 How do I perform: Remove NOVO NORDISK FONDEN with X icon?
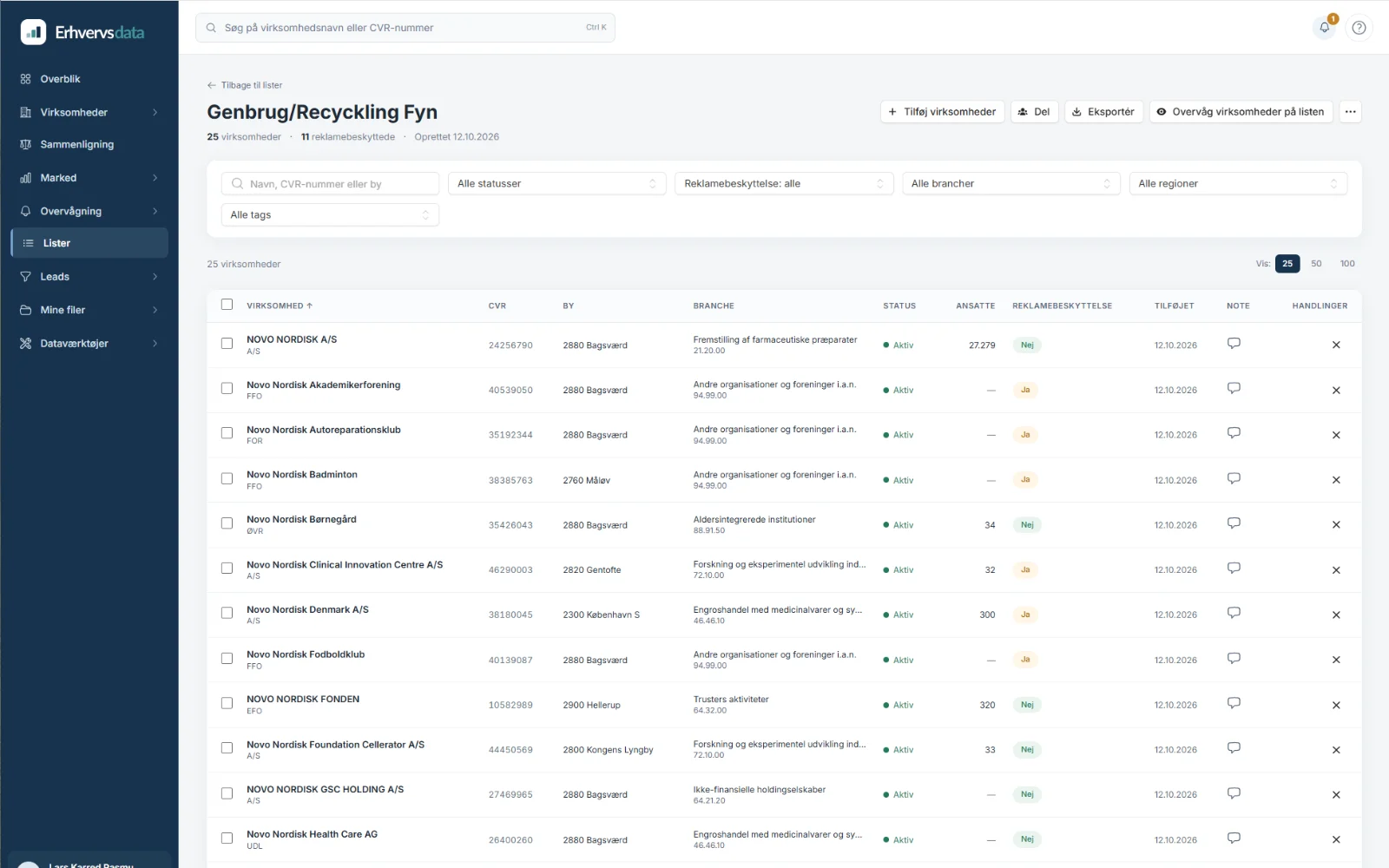1336,705
